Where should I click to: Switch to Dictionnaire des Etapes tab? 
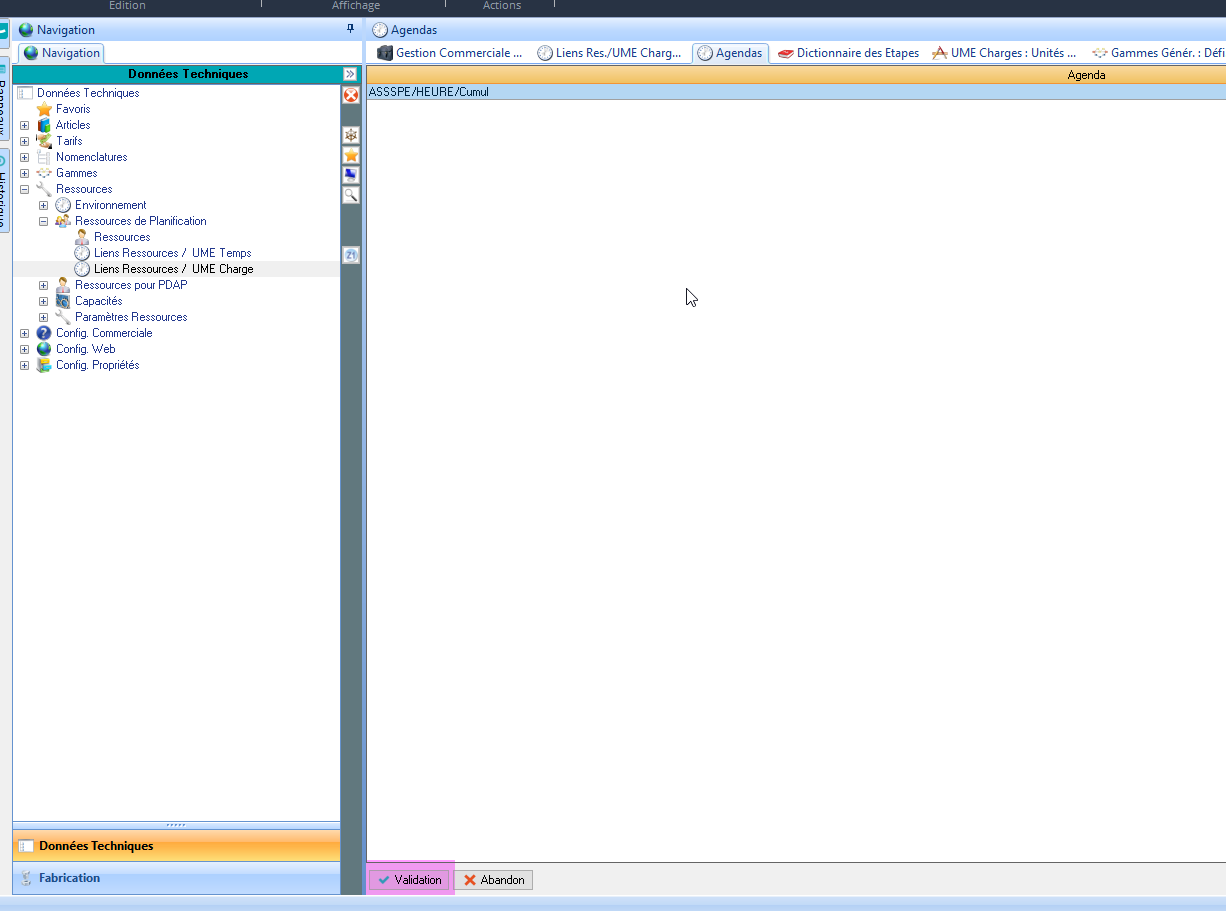(848, 53)
